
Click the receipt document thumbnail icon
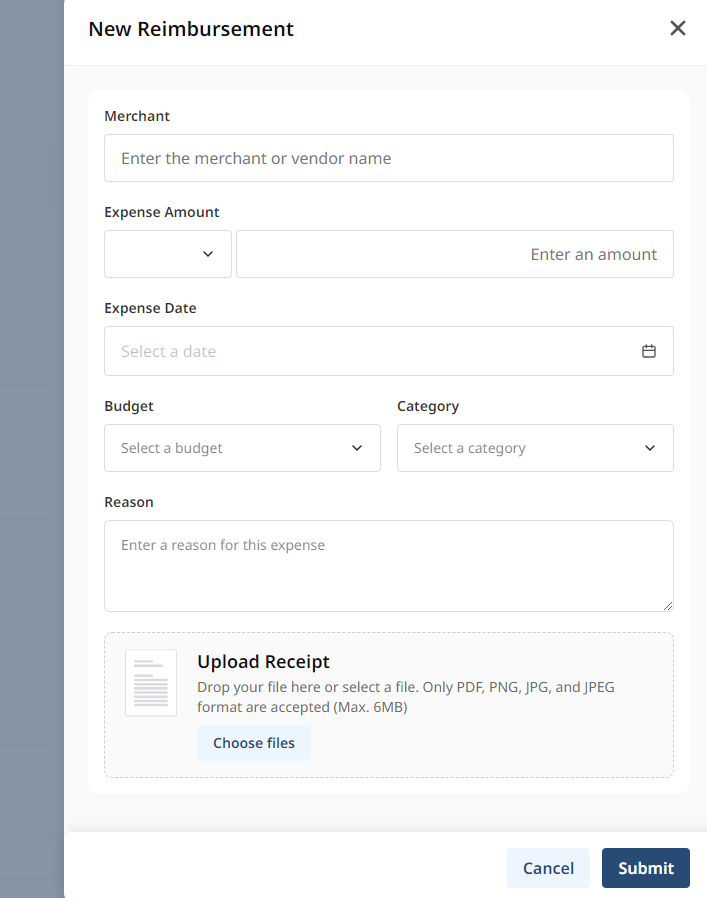(151, 683)
